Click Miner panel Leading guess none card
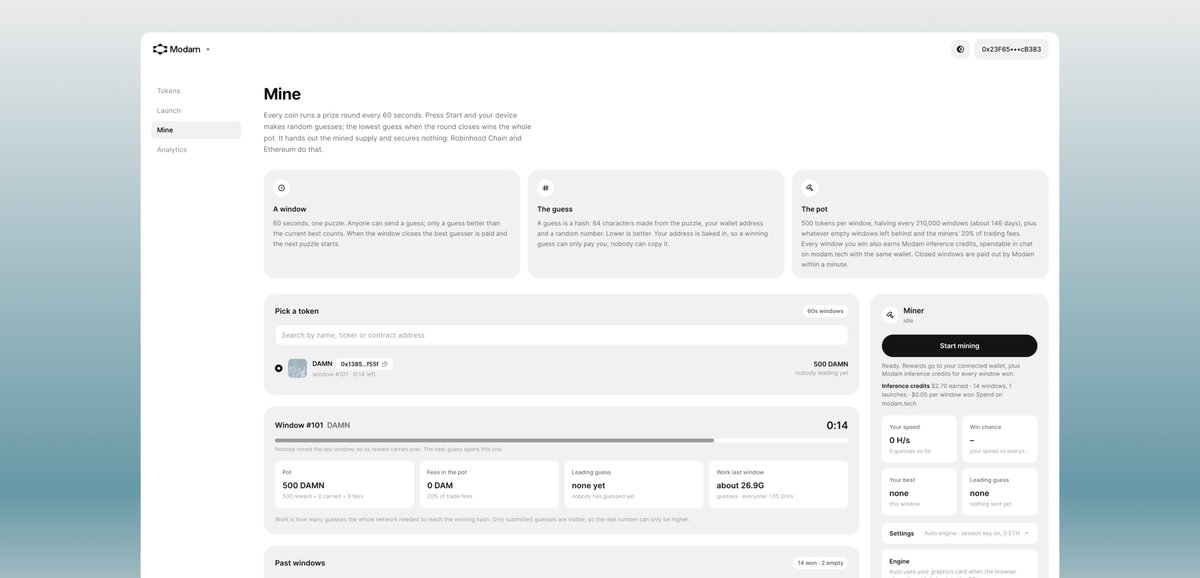Screen dimensions: 1200x578 click(x=1000, y=492)
